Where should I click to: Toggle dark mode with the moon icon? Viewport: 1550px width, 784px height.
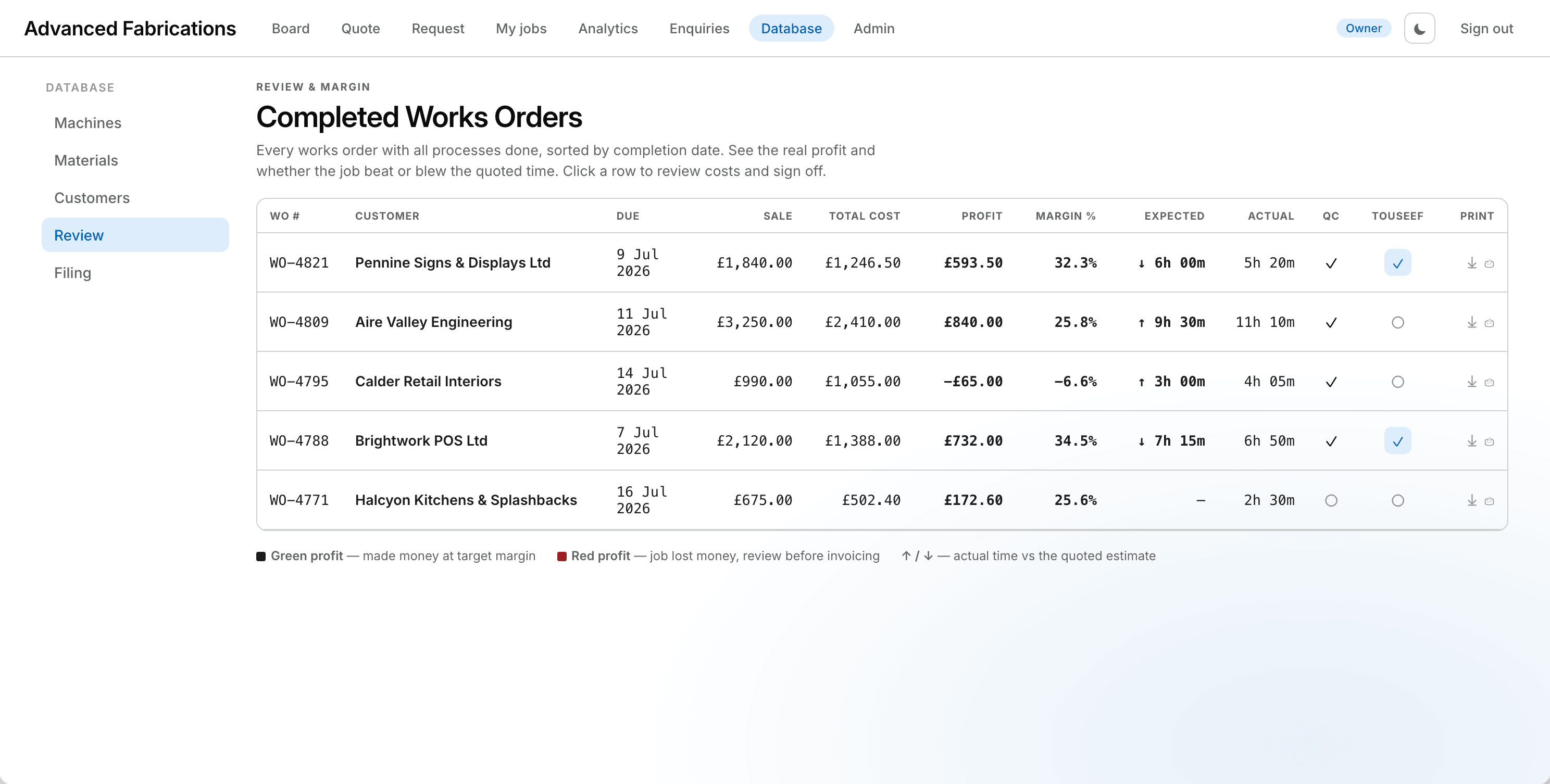click(x=1419, y=28)
